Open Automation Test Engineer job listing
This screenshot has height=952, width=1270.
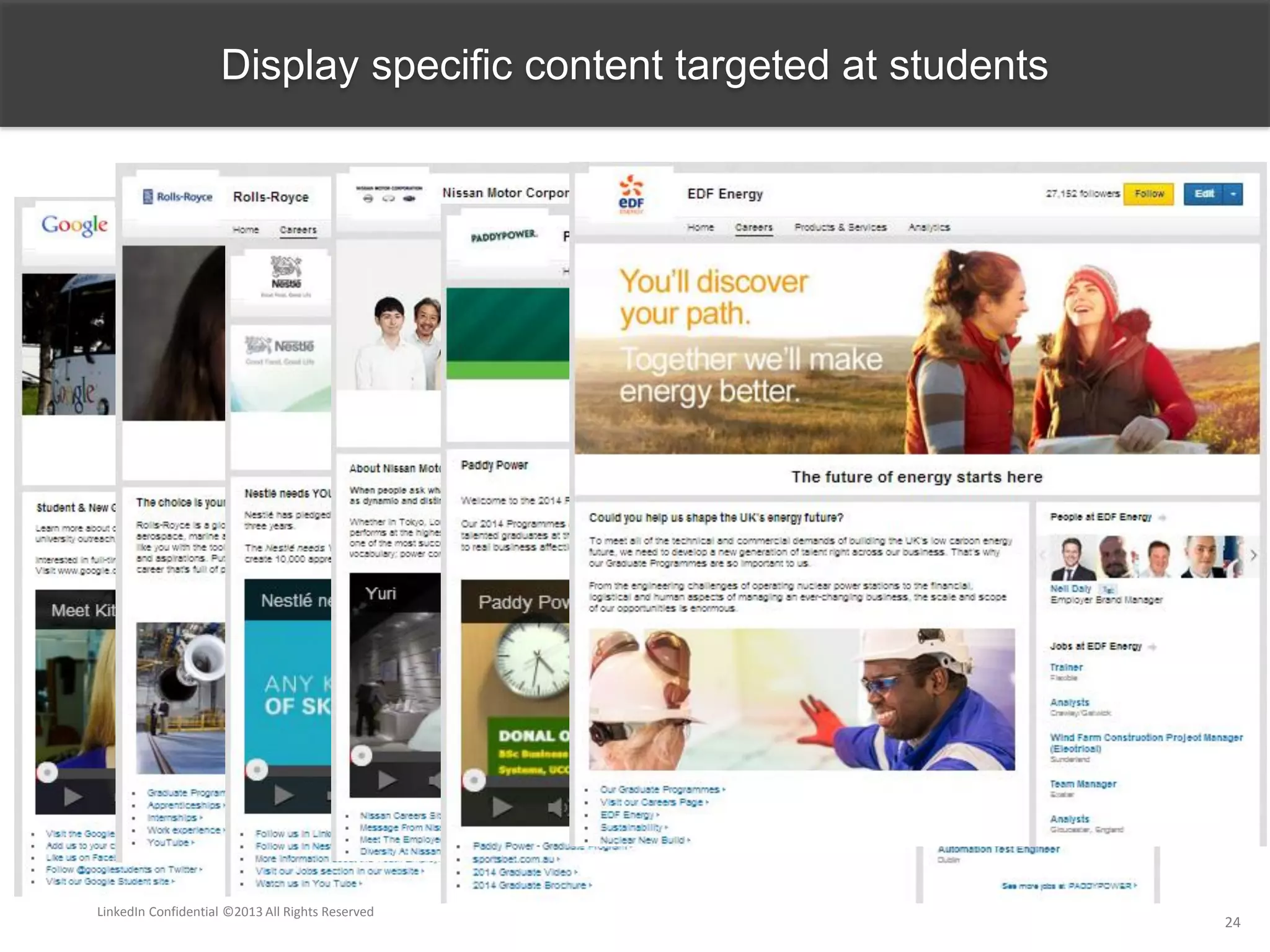[998, 849]
